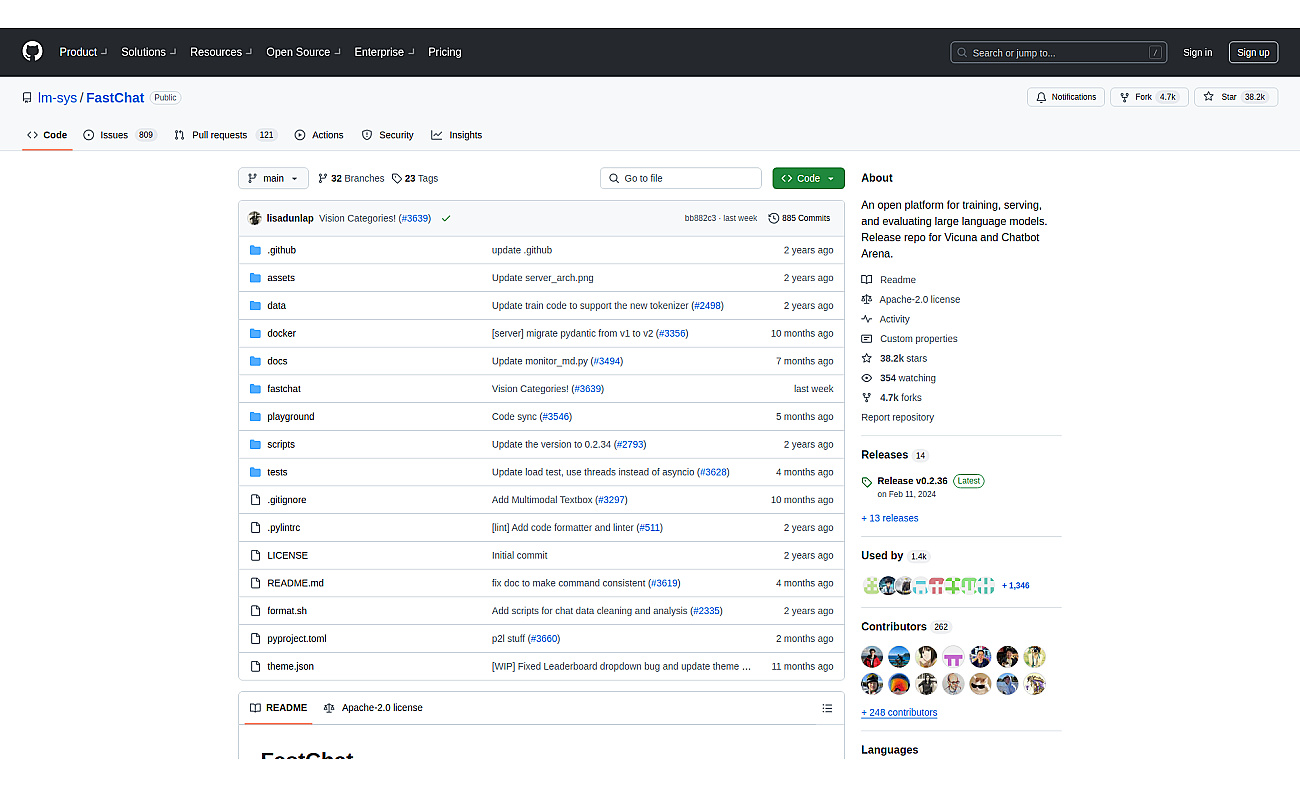The image size is (1300, 788).
Task: Open the fastchat folder
Action: click(x=284, y=389)
